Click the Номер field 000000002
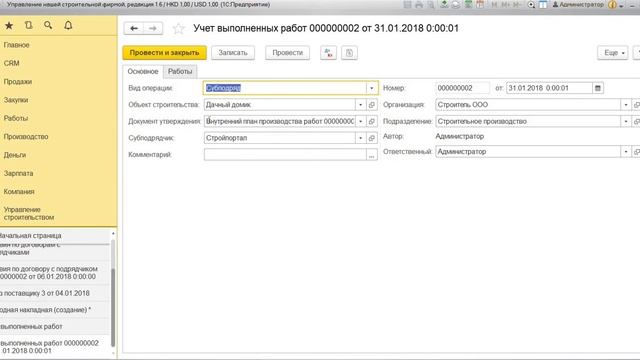 click(x=462, y=88)
